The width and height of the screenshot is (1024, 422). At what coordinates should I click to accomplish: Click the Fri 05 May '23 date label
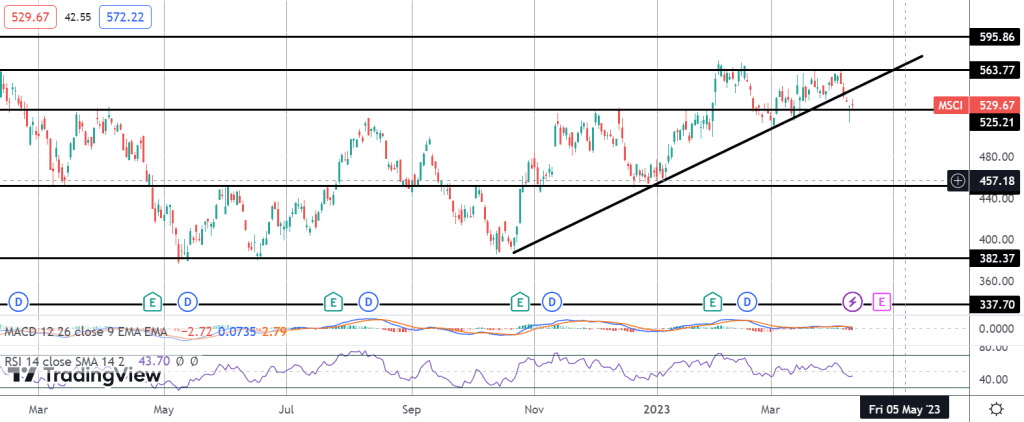pyautogui.click(x=904, y=409)
